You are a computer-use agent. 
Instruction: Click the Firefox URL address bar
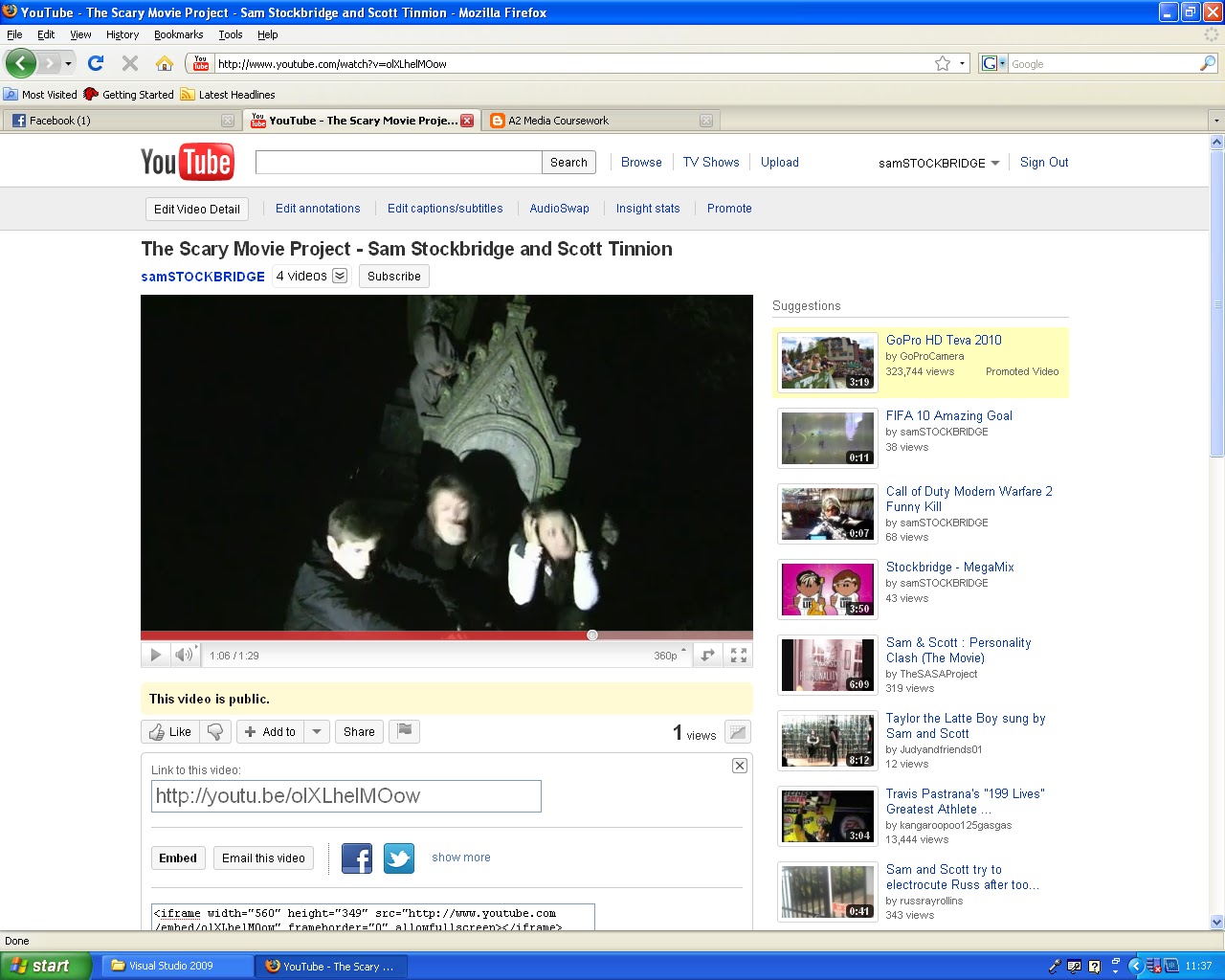[x=572, y=64]
